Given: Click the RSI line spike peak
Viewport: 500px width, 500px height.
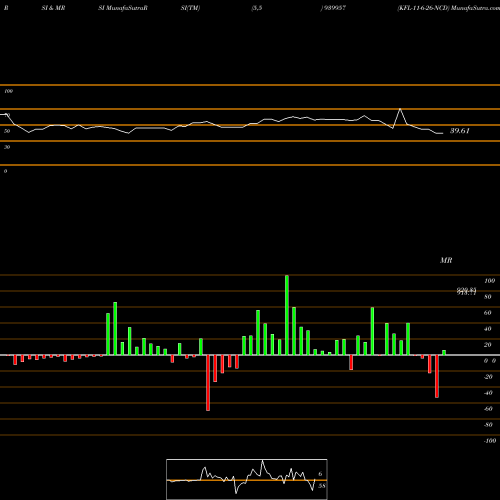Looking at the screenshot, I should pyautogui.click(x=400, y=109).
